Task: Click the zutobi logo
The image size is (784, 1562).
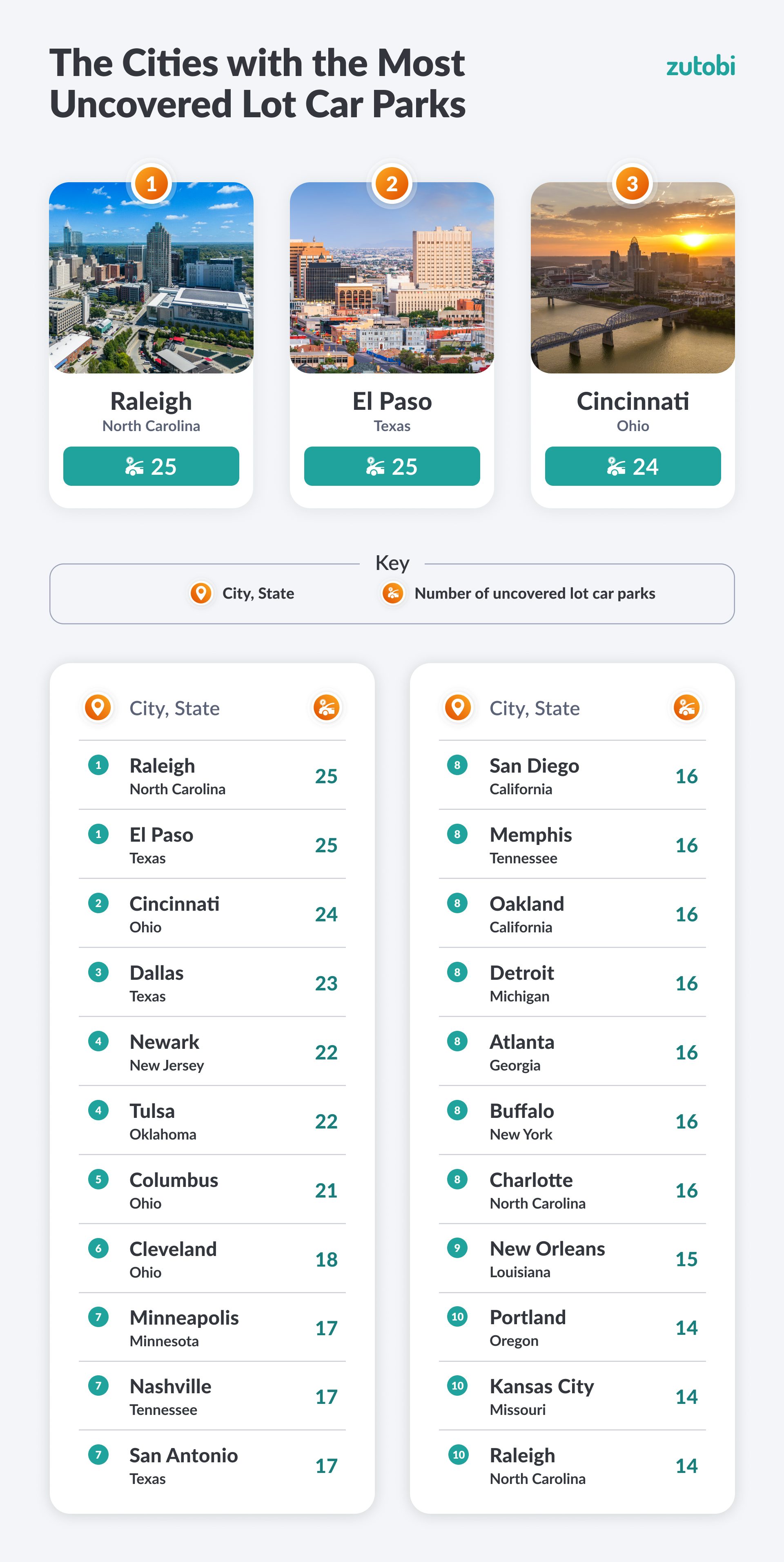Action: [x=700, y=66]
